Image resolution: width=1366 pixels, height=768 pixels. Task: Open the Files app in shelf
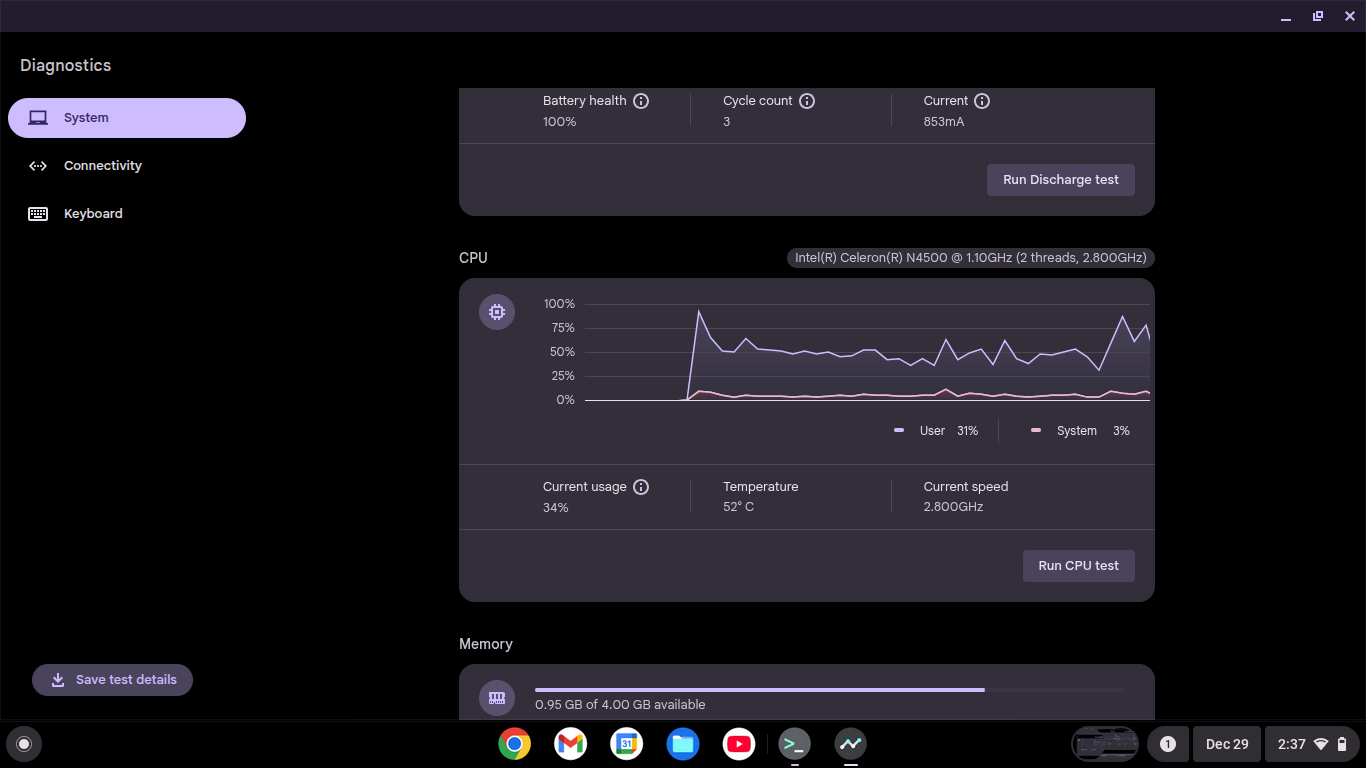tap(683, 744)
